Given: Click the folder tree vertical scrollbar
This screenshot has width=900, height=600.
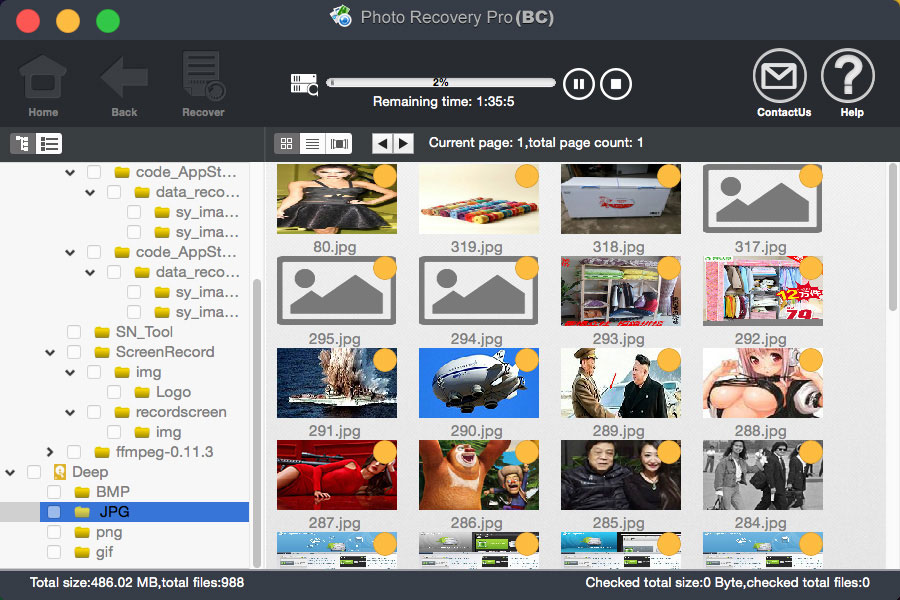Looking at the screenshot, I should 257,423.
